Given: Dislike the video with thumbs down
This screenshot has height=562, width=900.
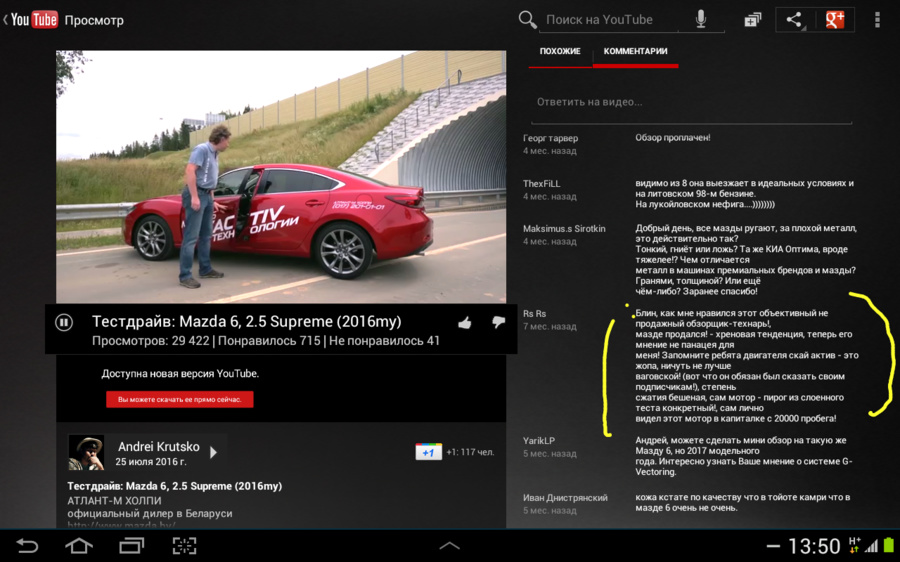Looking at the screenshot, I should [498, 322].
